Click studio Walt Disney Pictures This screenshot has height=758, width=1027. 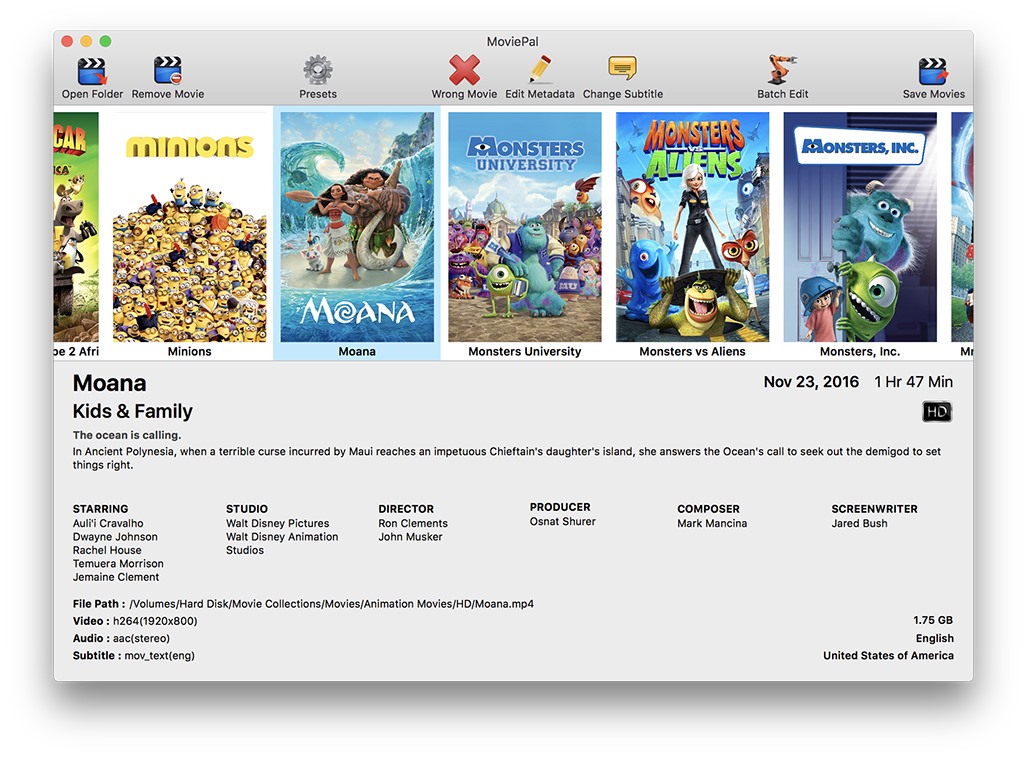tap(278, 523)
